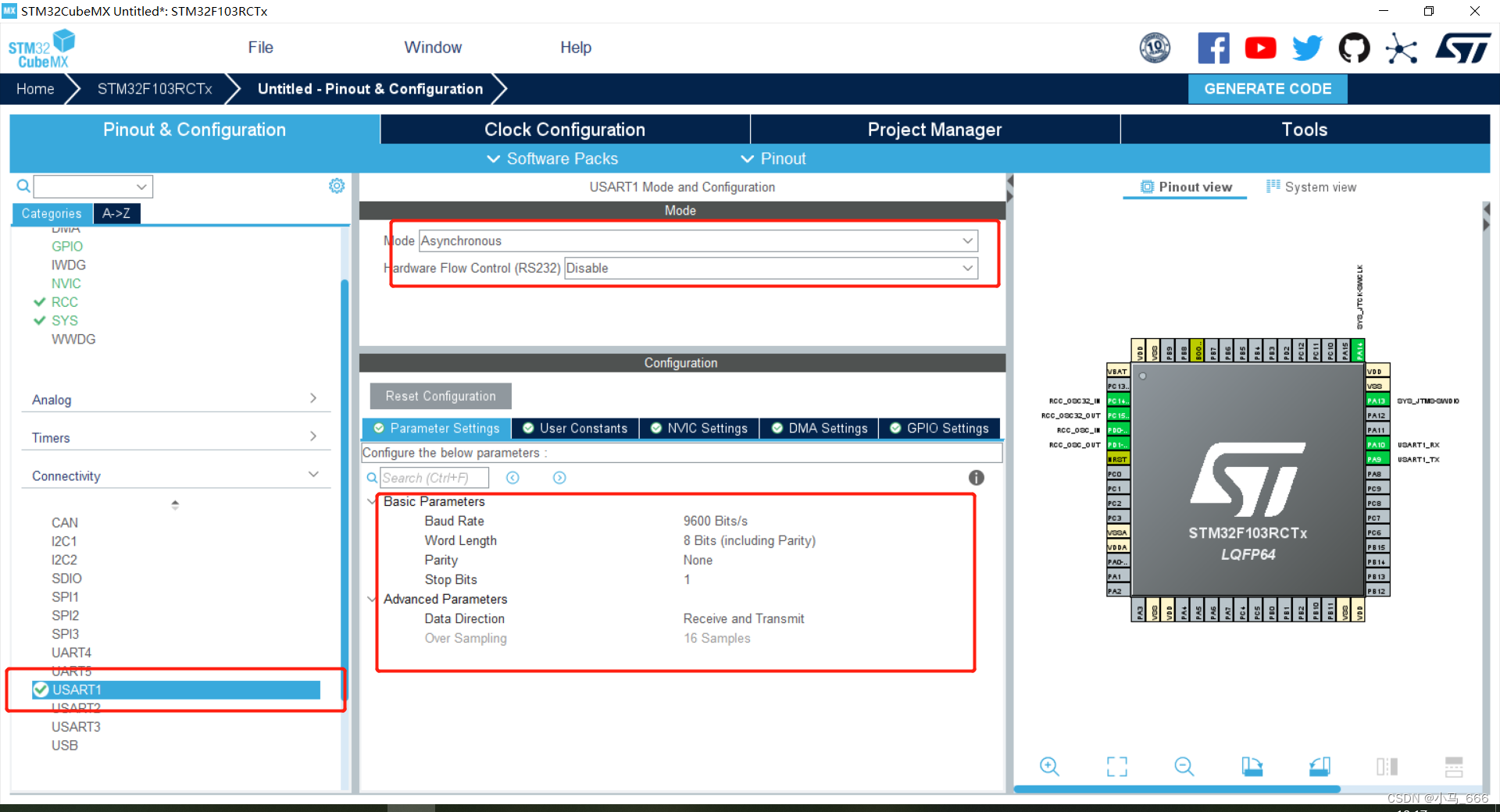Expand the Timers category

coord(176,437)
